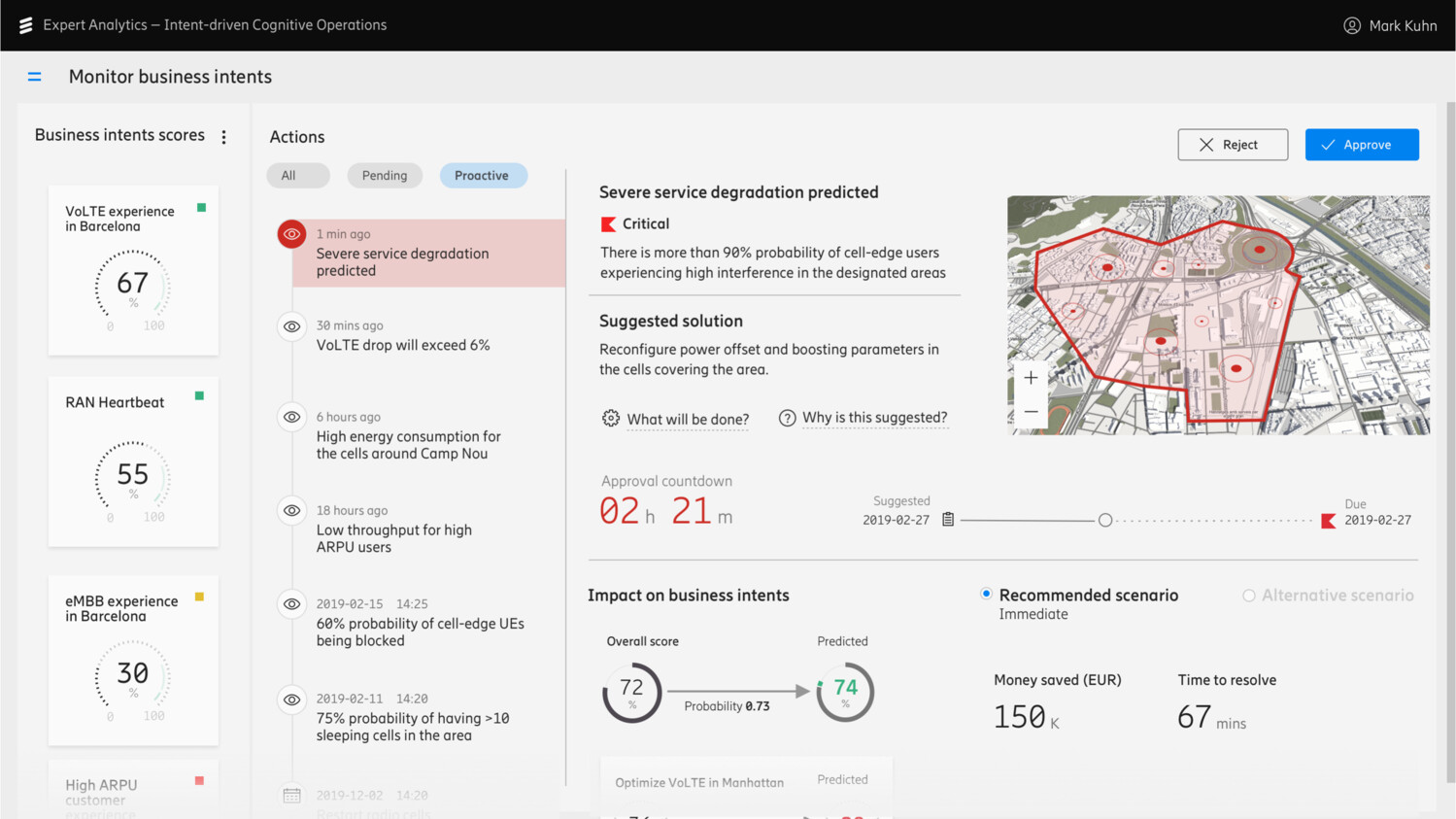Click eye icon for VoLTE drop action
The image size is (1456, 819).
[x=291, y=326]
